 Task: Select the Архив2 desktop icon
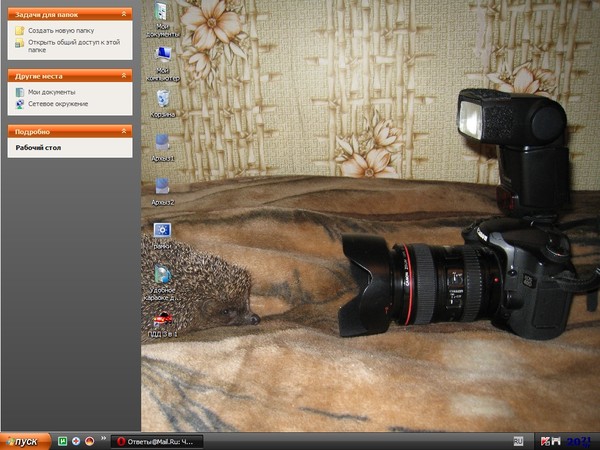point(162,186)
